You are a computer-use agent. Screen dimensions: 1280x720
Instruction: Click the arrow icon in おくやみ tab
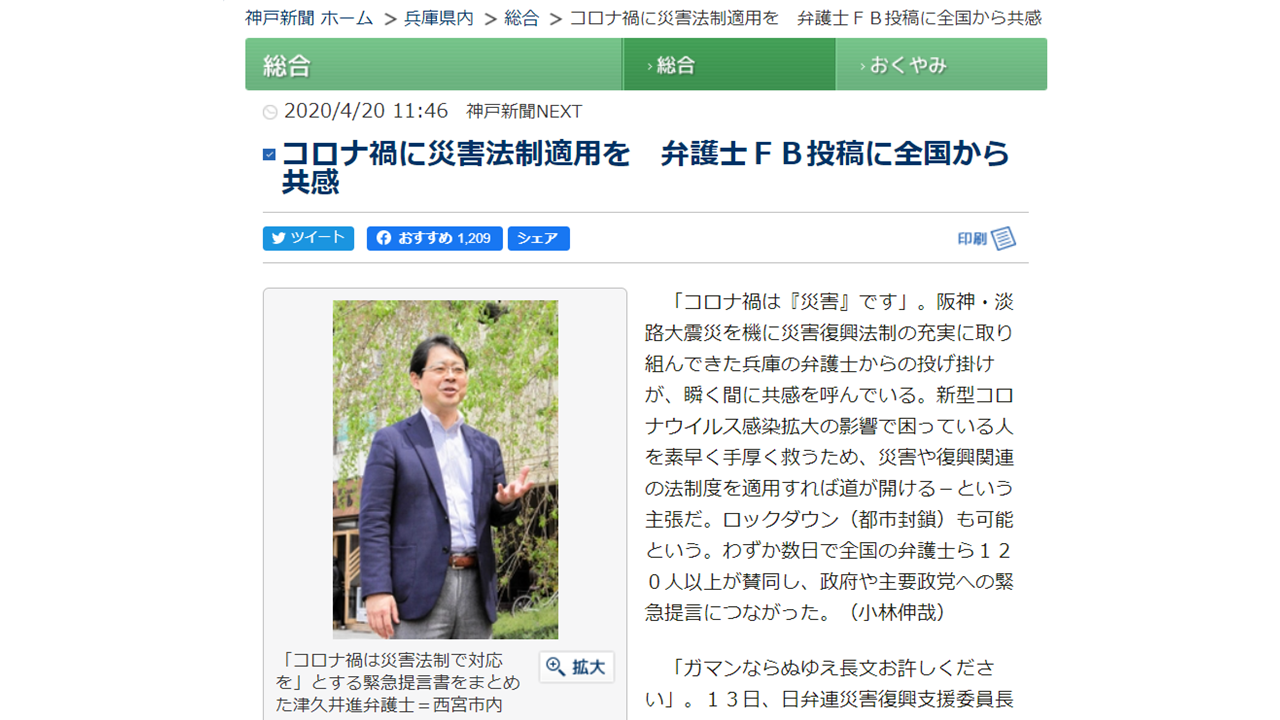tap(862, 66)
